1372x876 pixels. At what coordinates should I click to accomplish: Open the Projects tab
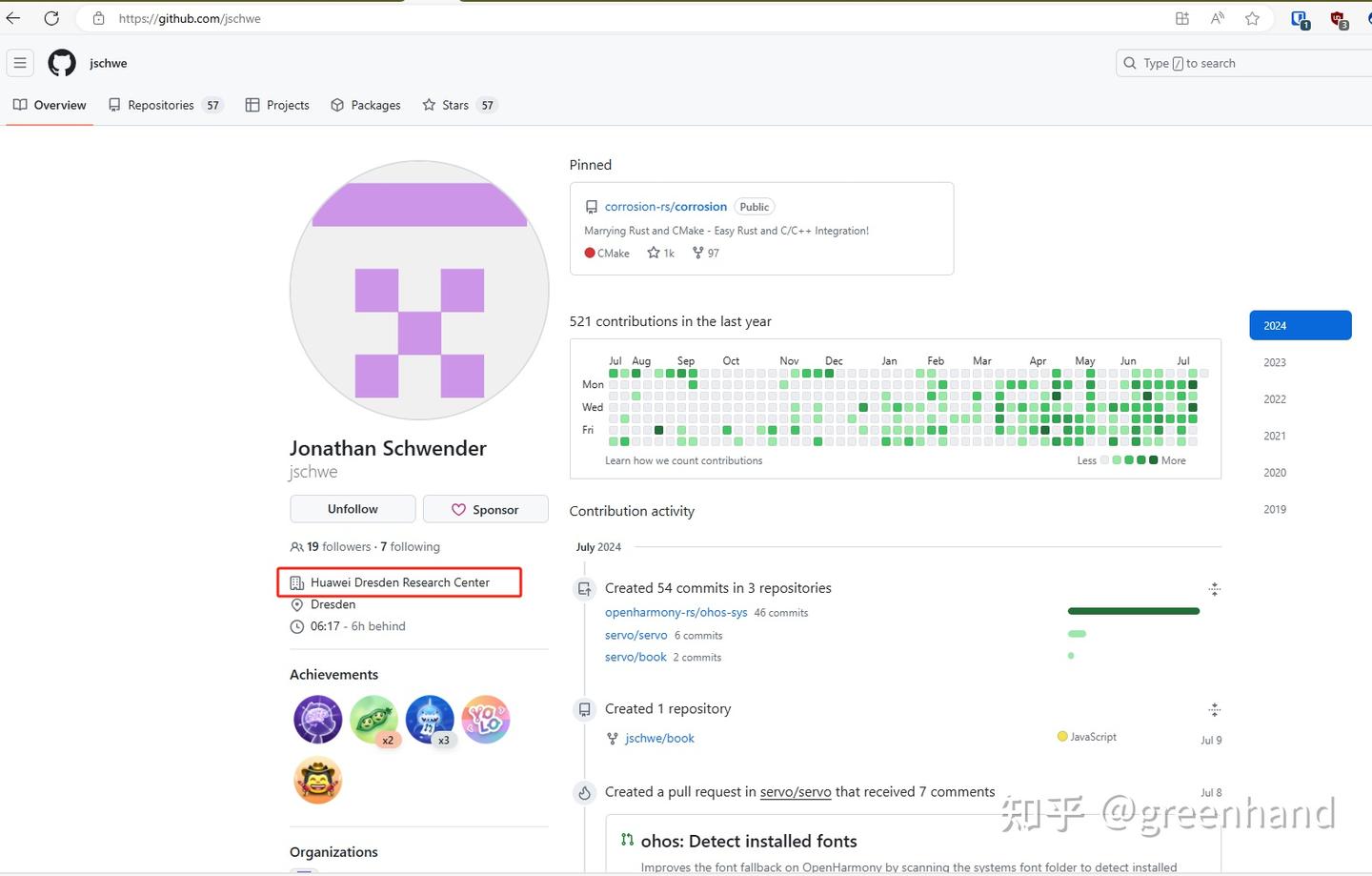(x=287, y=105)
